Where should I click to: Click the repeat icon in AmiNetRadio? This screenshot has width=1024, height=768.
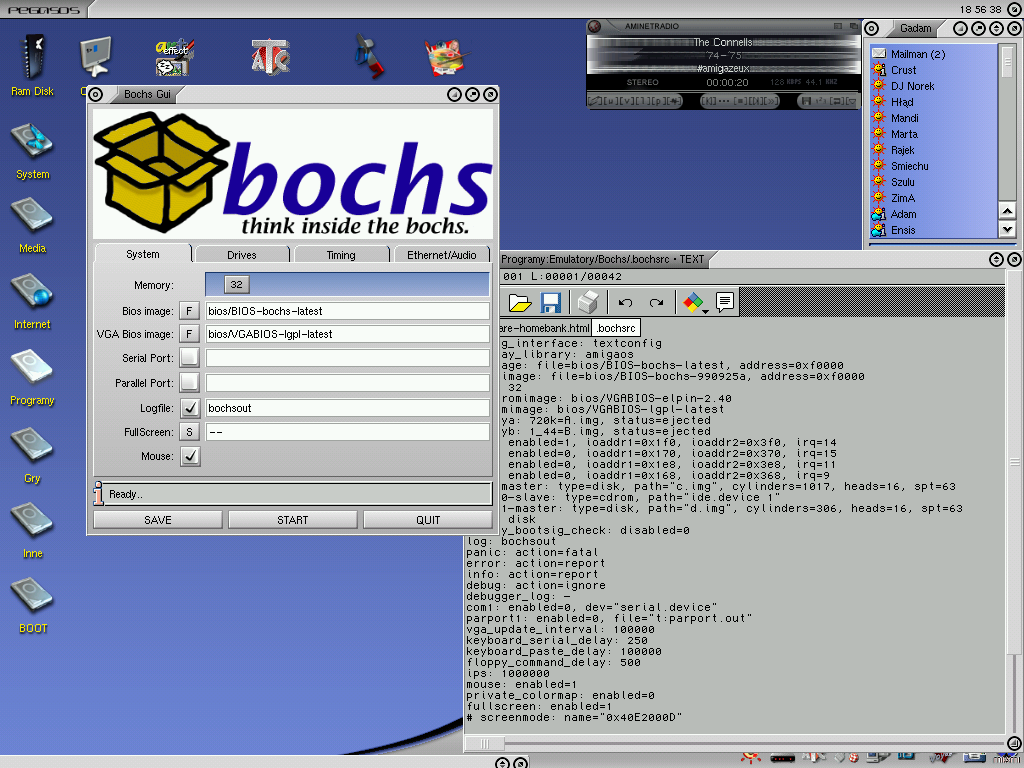836,101
